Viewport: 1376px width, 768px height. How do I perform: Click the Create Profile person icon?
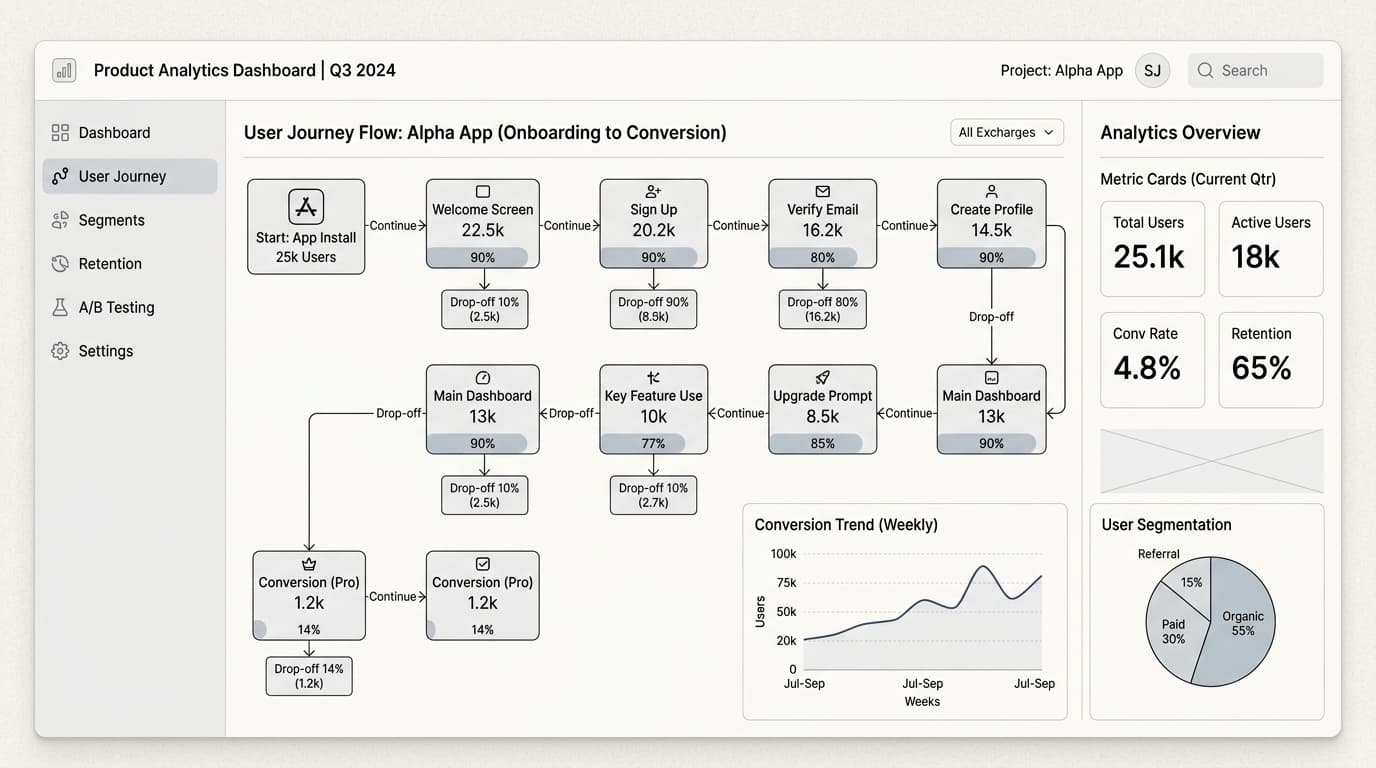(x=991, y=191)
